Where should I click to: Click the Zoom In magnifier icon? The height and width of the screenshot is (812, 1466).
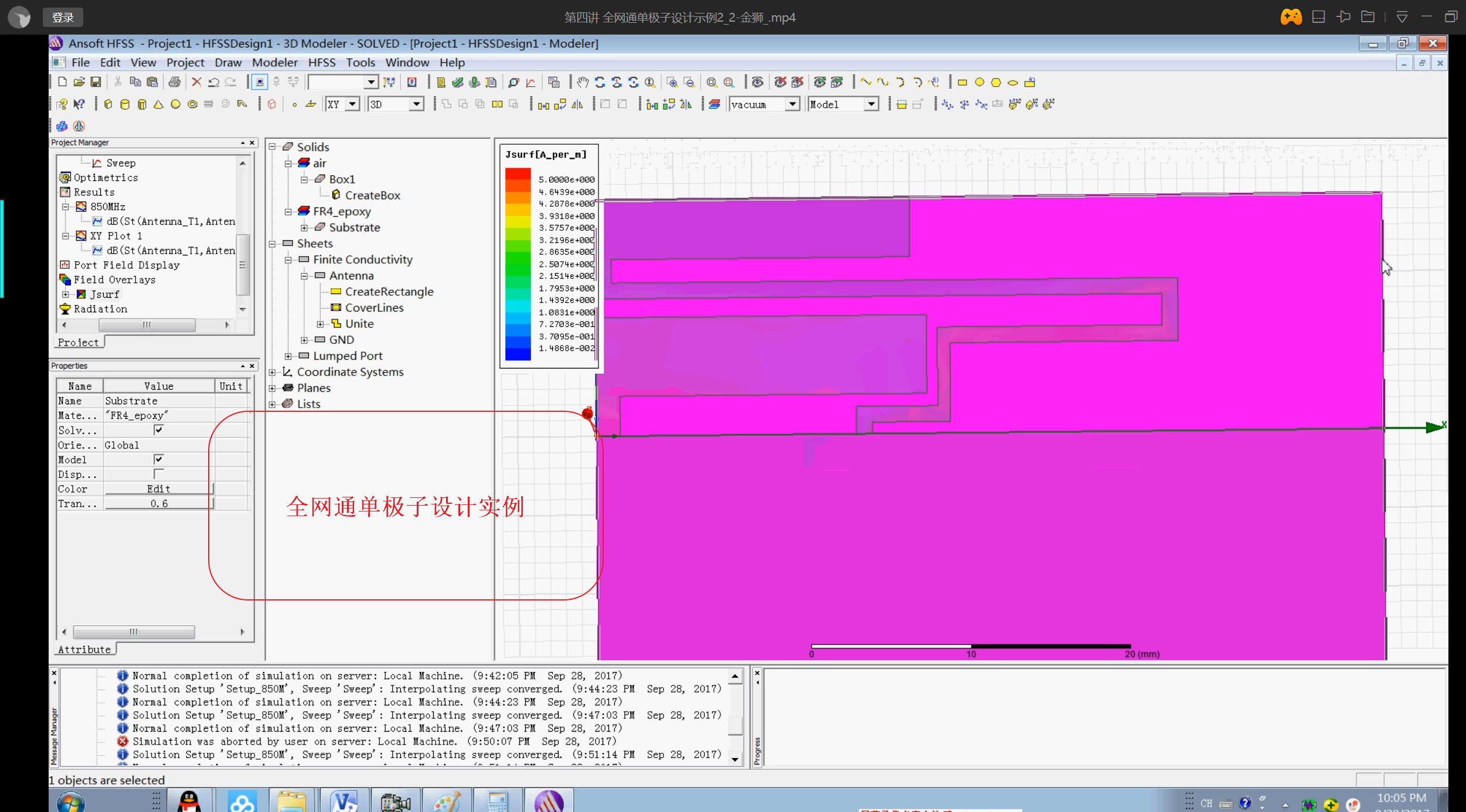(672, 82)
